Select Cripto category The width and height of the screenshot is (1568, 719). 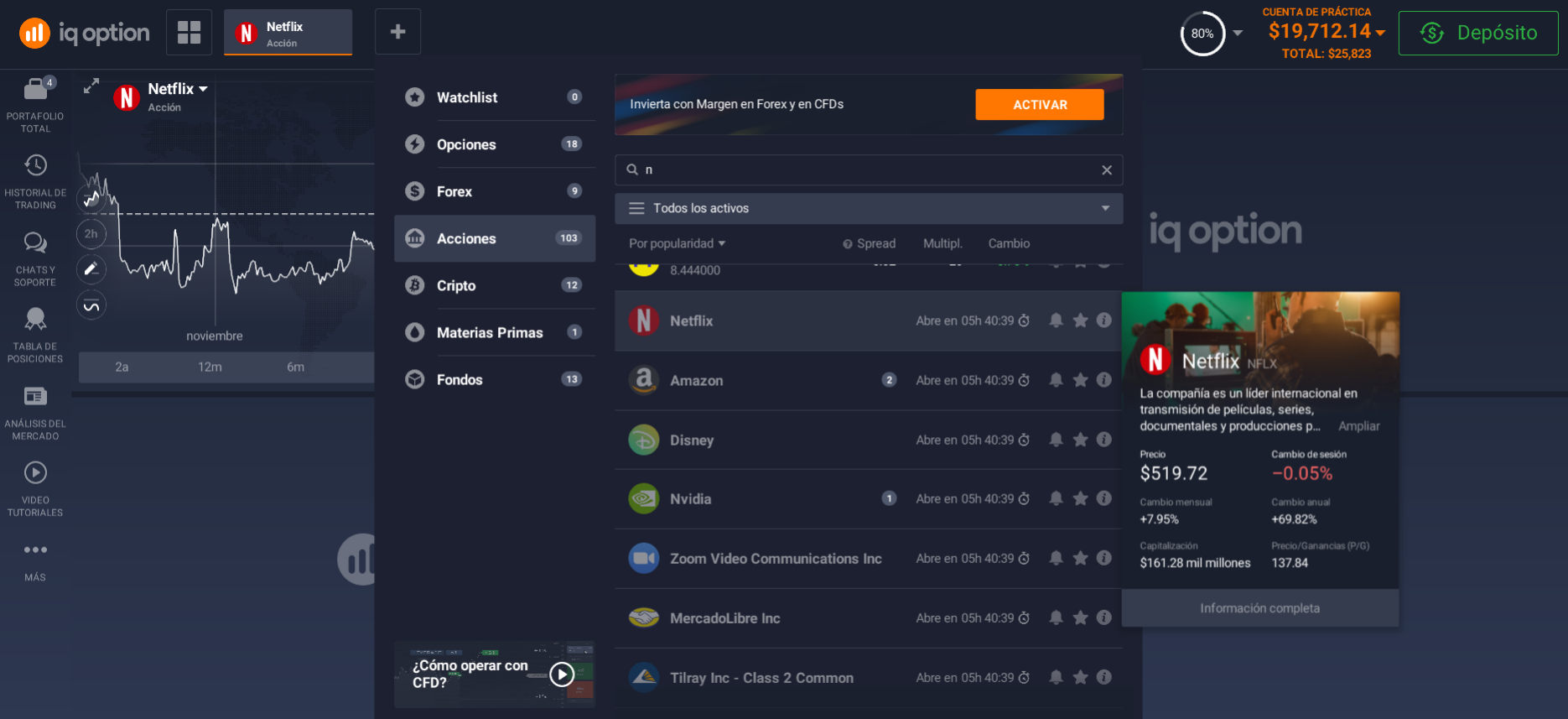[x=495, y=285]
